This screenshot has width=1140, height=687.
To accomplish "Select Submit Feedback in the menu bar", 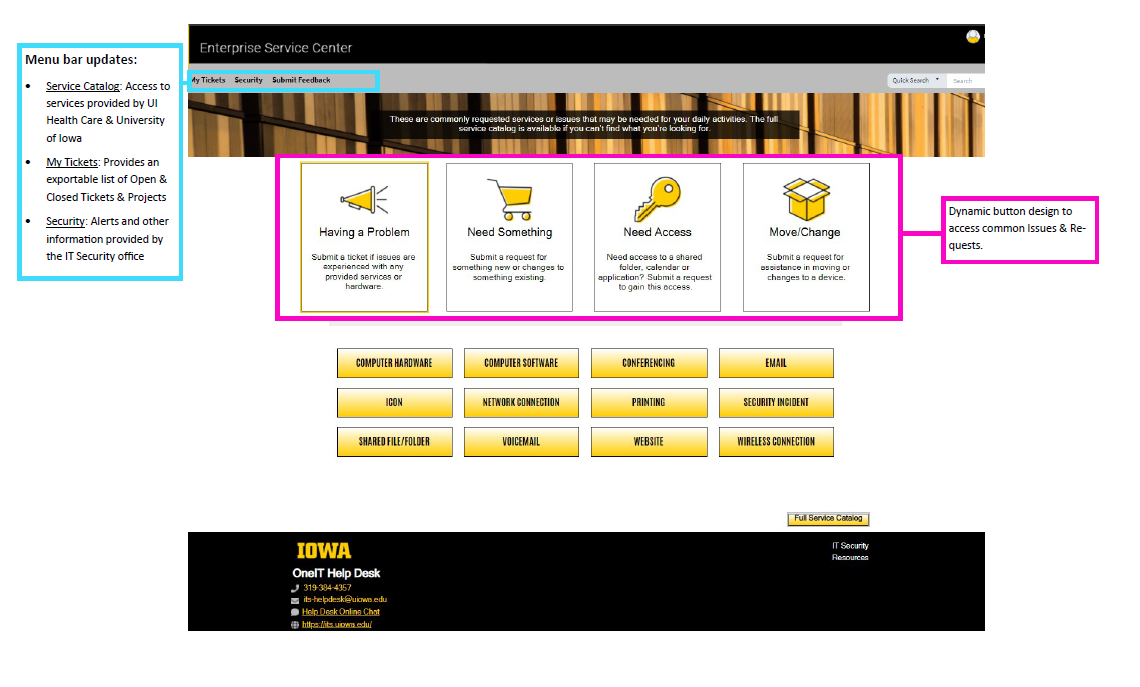I will [x=300, y=80].
